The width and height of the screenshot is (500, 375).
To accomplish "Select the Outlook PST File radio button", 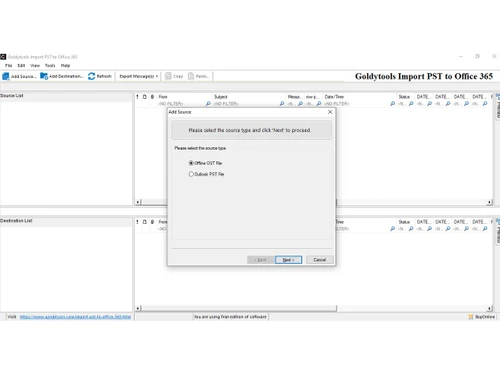I will click(191, 174).
